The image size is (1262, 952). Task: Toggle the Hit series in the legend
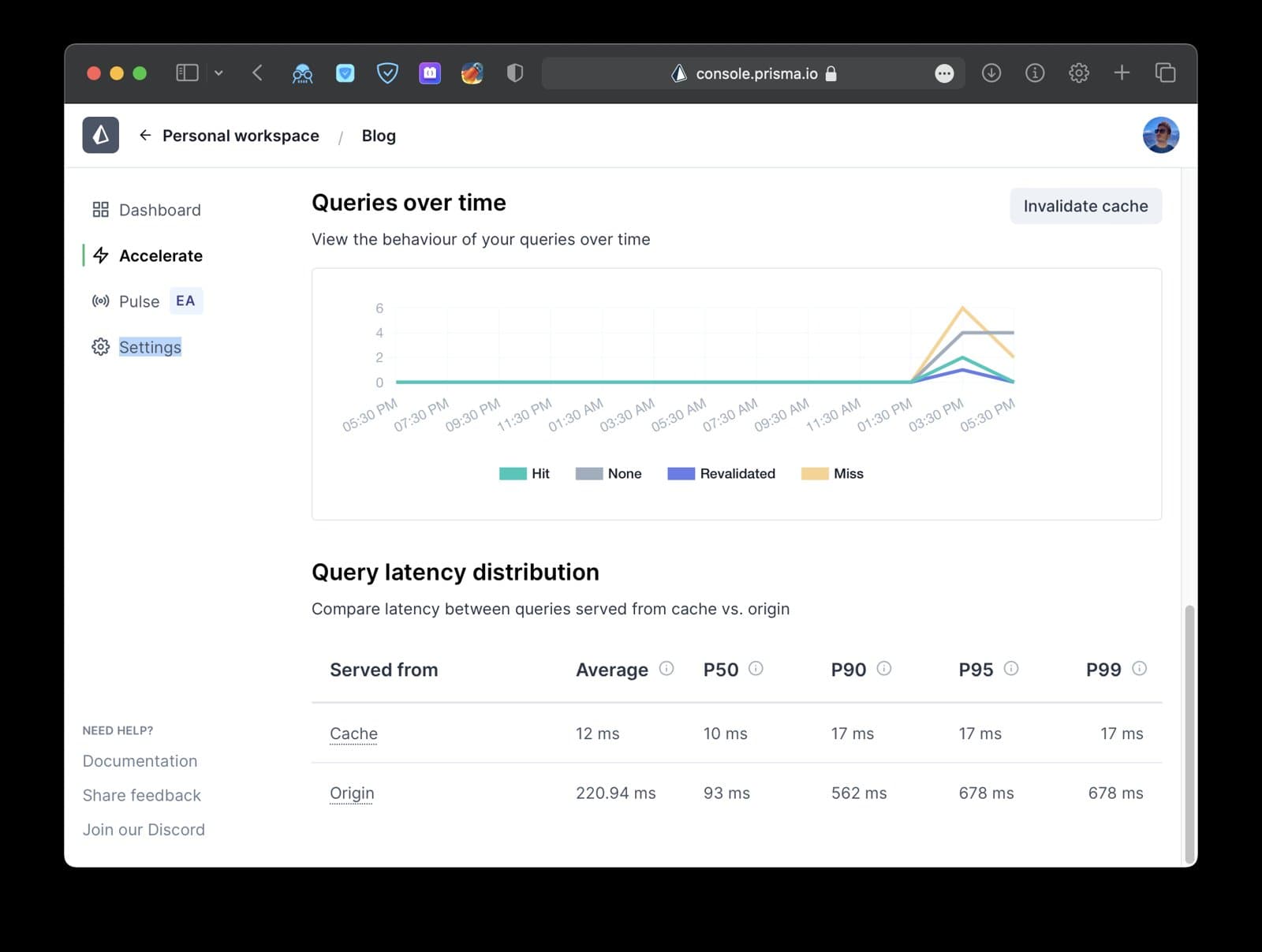pos(524,473)
